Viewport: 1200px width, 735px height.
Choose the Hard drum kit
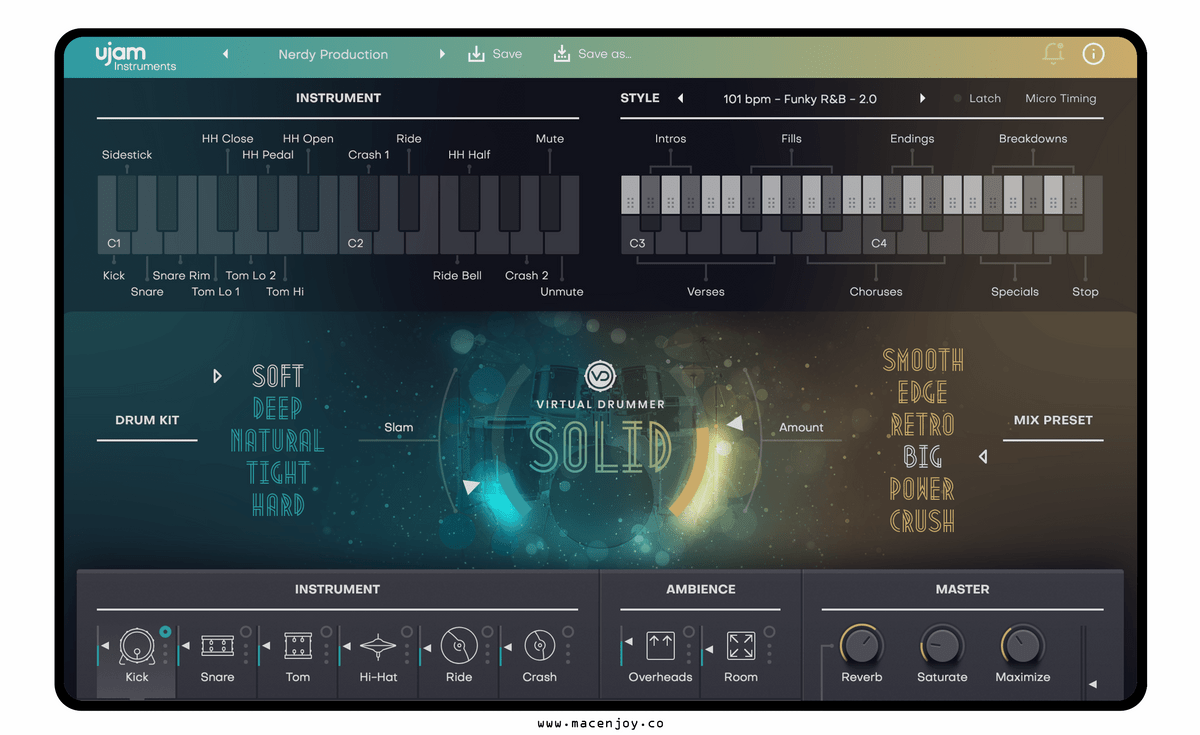click(278, 505)
